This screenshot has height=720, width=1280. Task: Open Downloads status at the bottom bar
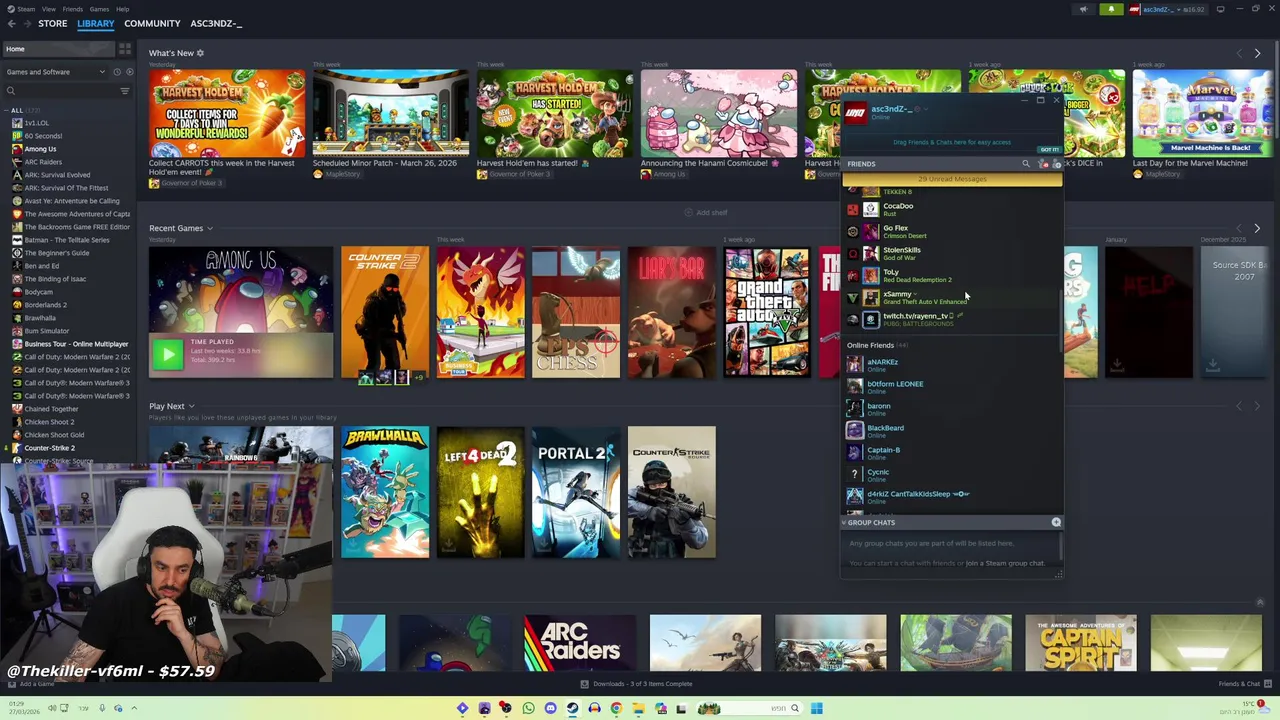636,684
